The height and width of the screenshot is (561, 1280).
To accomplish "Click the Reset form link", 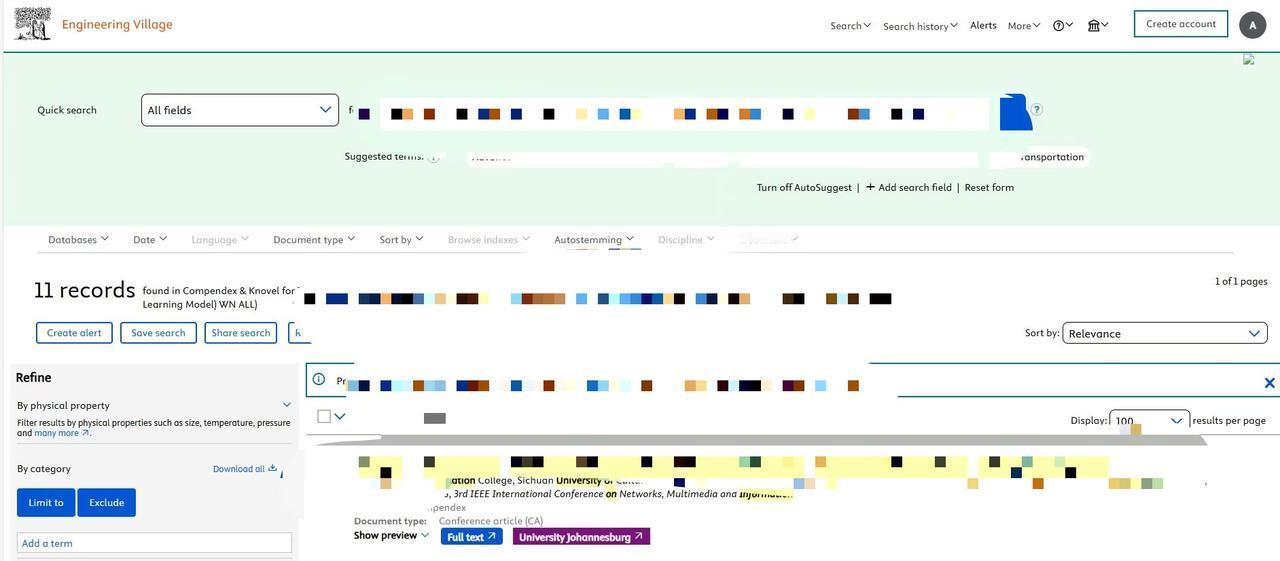I will tap(989, 187).
